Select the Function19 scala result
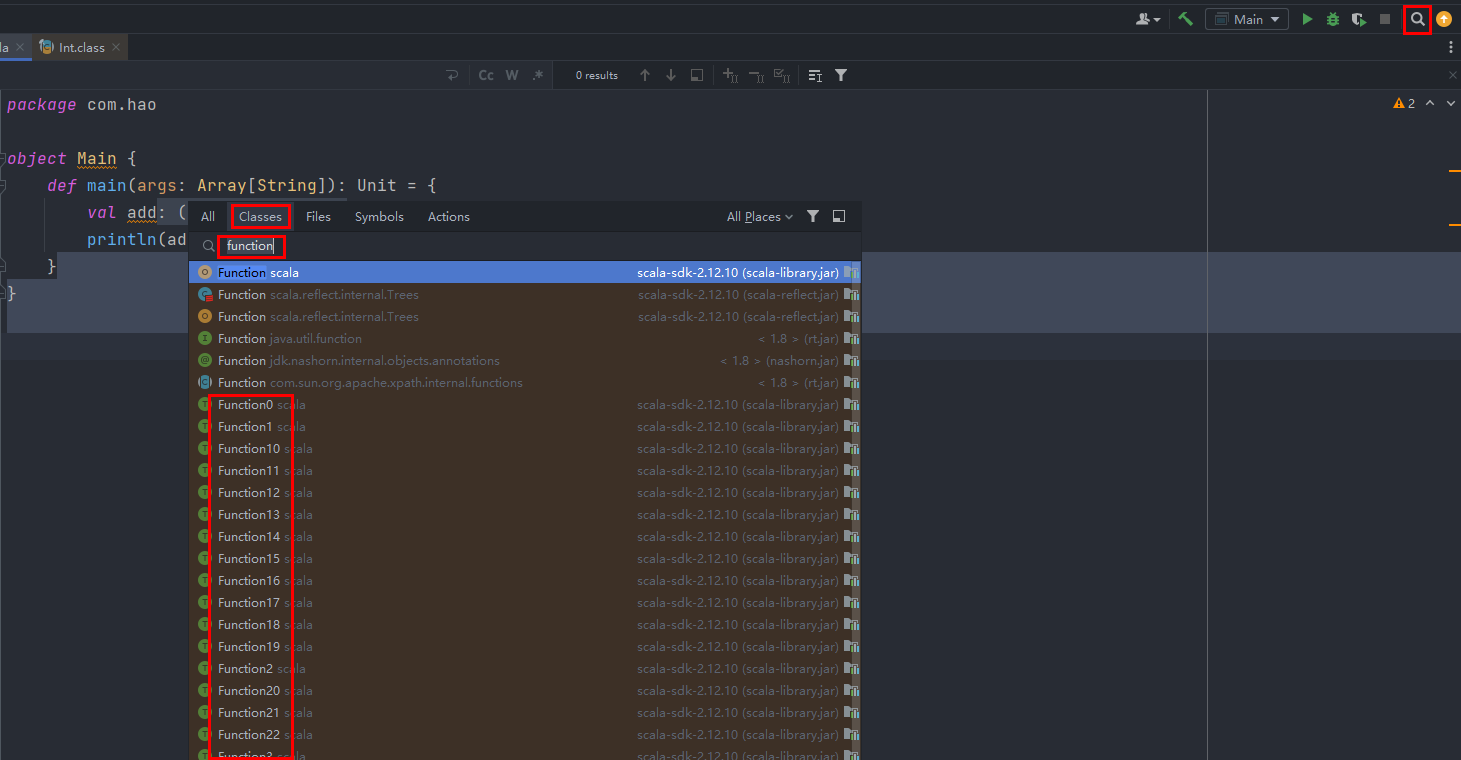Screen dimensions: 1461x760 [525, 646]
